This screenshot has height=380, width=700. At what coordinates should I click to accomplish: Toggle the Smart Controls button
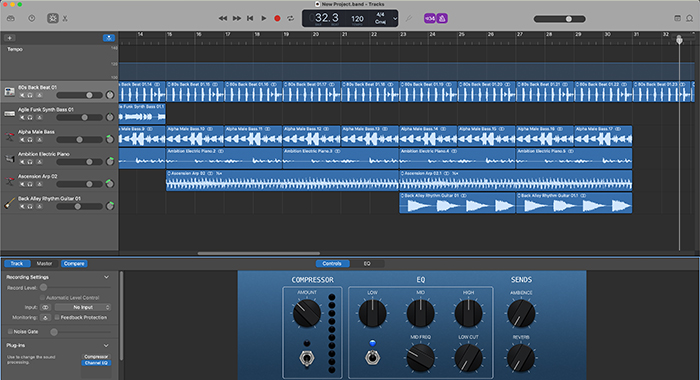(x=53, y=18)
